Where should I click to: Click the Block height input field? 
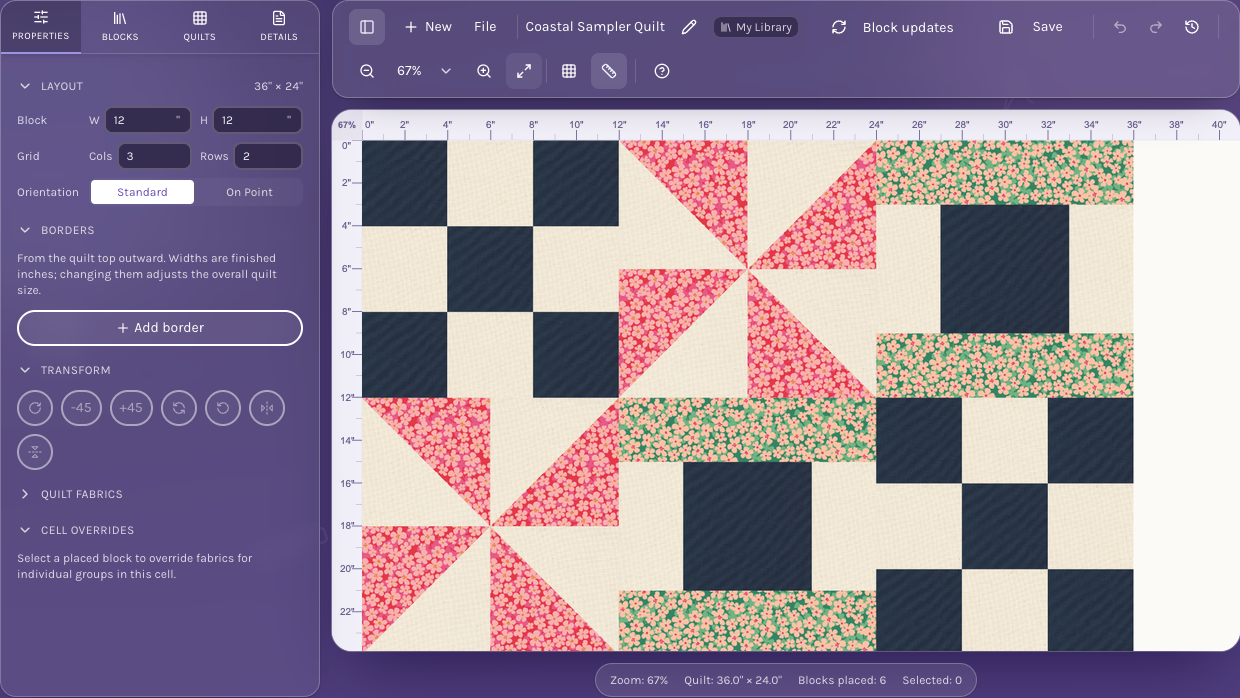pos(257,120)
